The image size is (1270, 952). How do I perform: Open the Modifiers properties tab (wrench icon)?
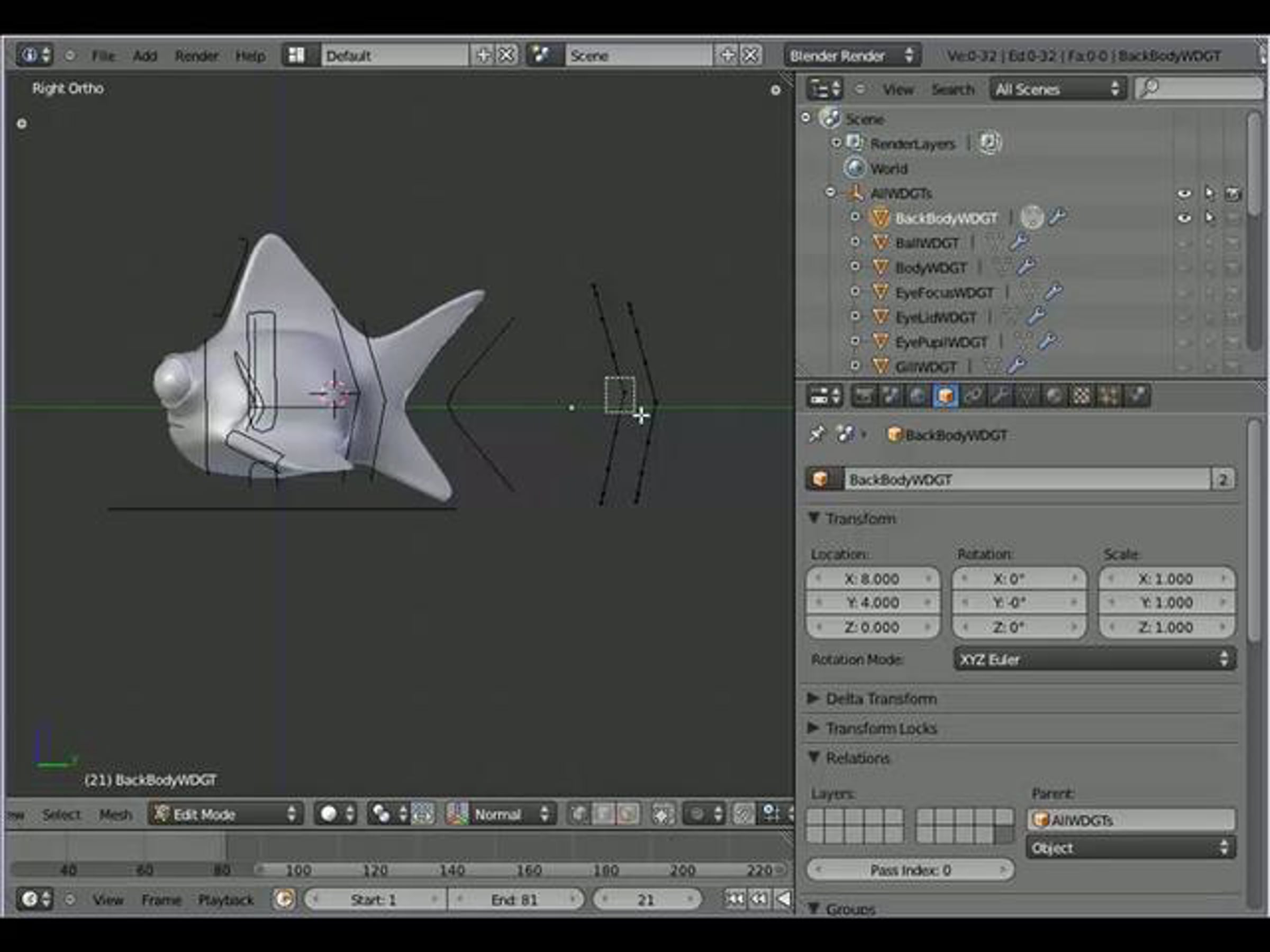[x=1000, y=396]
